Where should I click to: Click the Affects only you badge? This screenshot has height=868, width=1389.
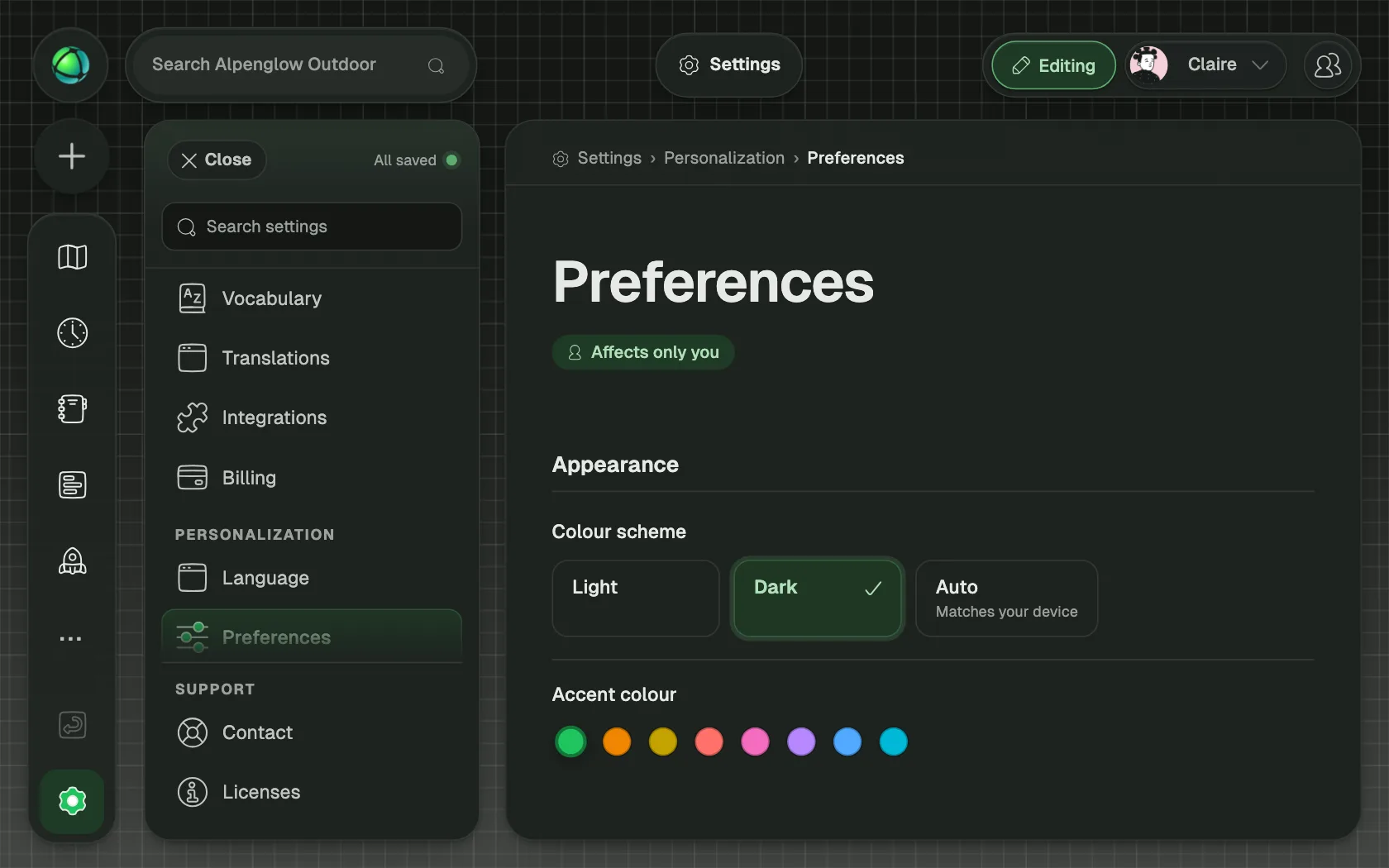click(643, 352)
